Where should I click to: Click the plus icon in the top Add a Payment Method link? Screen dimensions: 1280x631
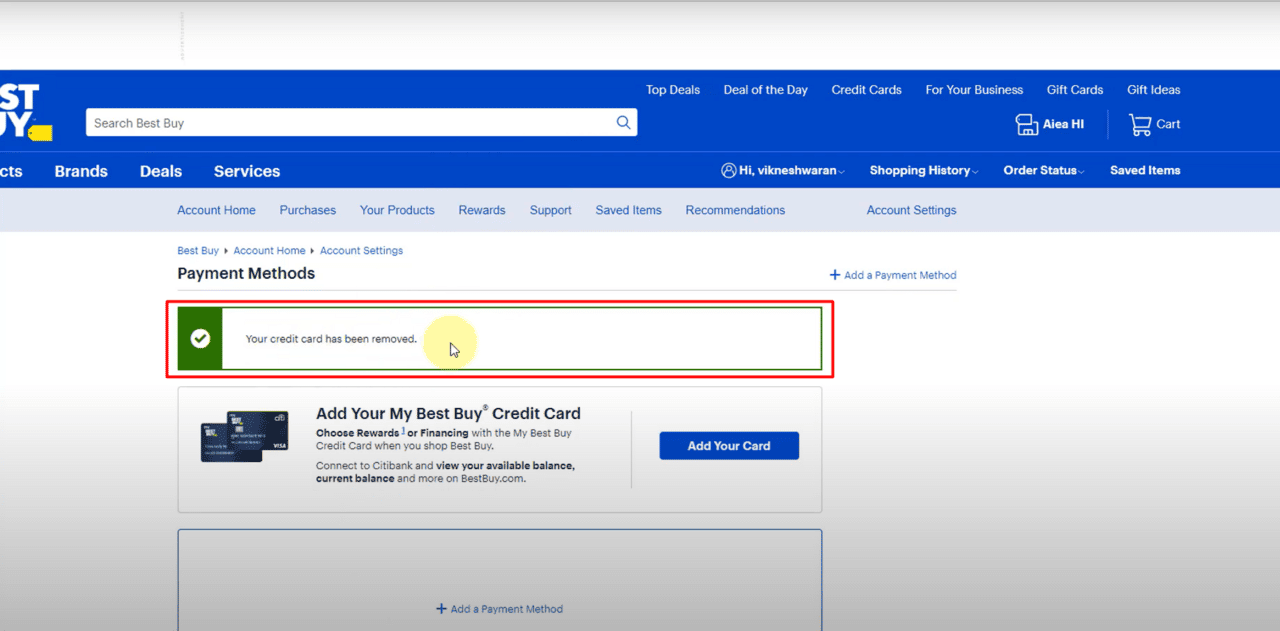(835, 275)
